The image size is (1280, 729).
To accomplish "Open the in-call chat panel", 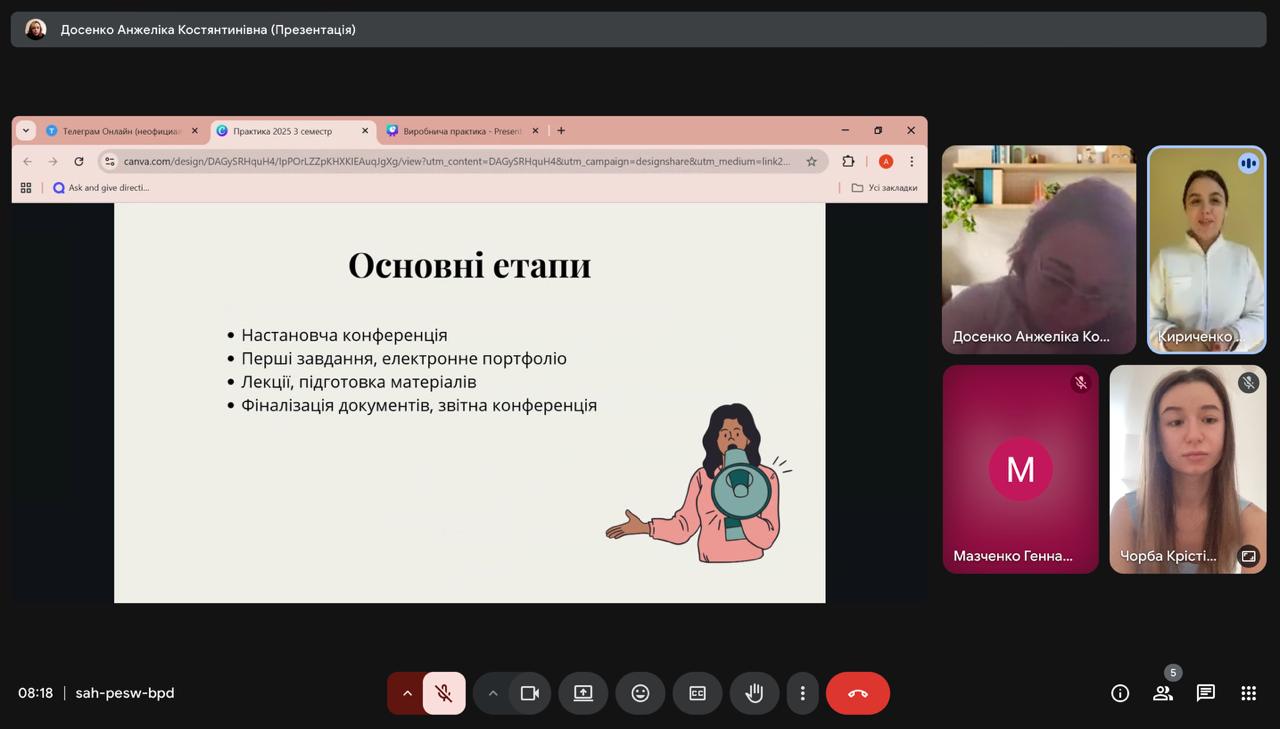I will (1205, 693).
